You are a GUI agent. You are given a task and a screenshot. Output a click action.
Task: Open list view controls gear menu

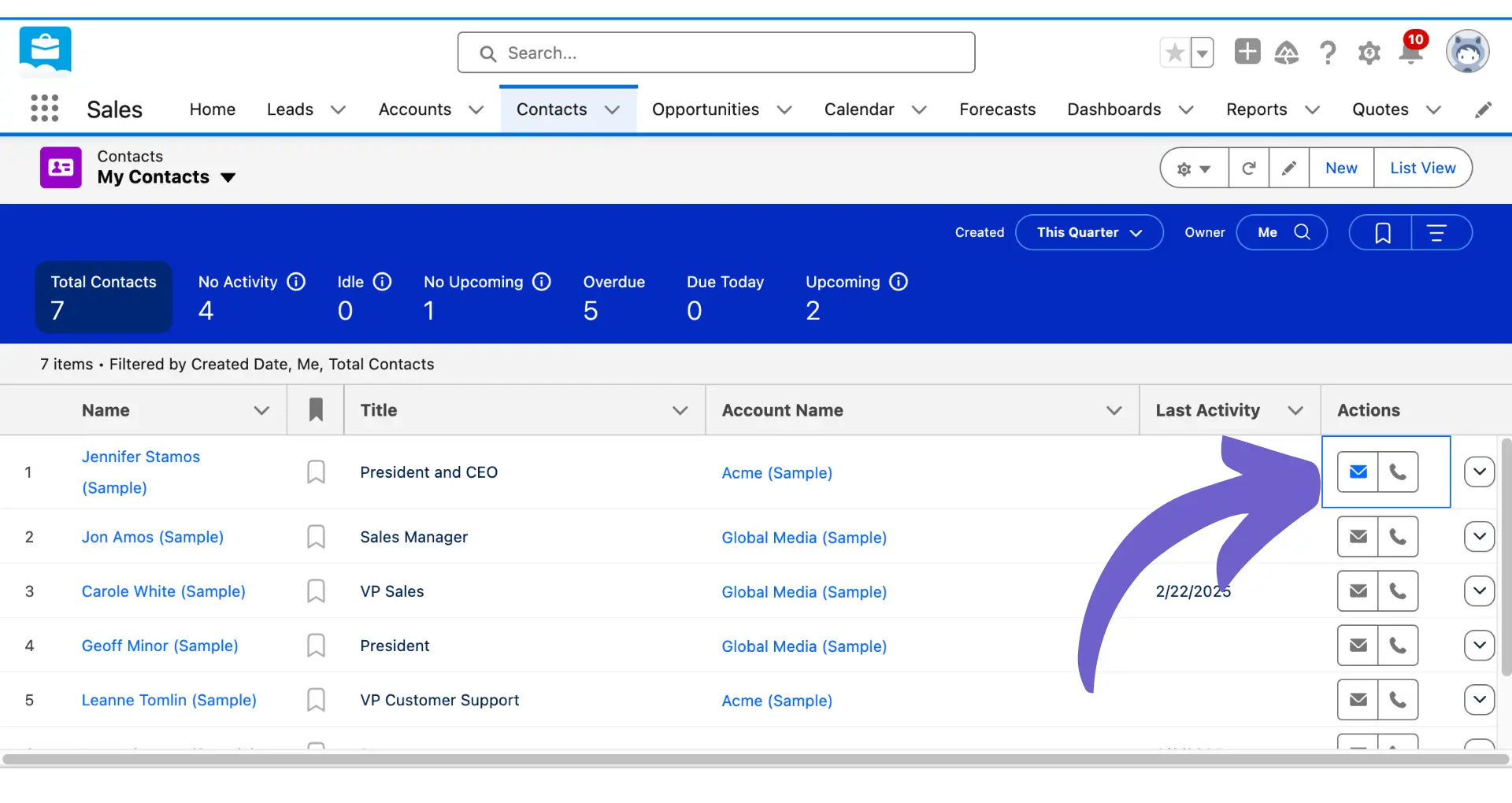click(x=1194, y=168)
